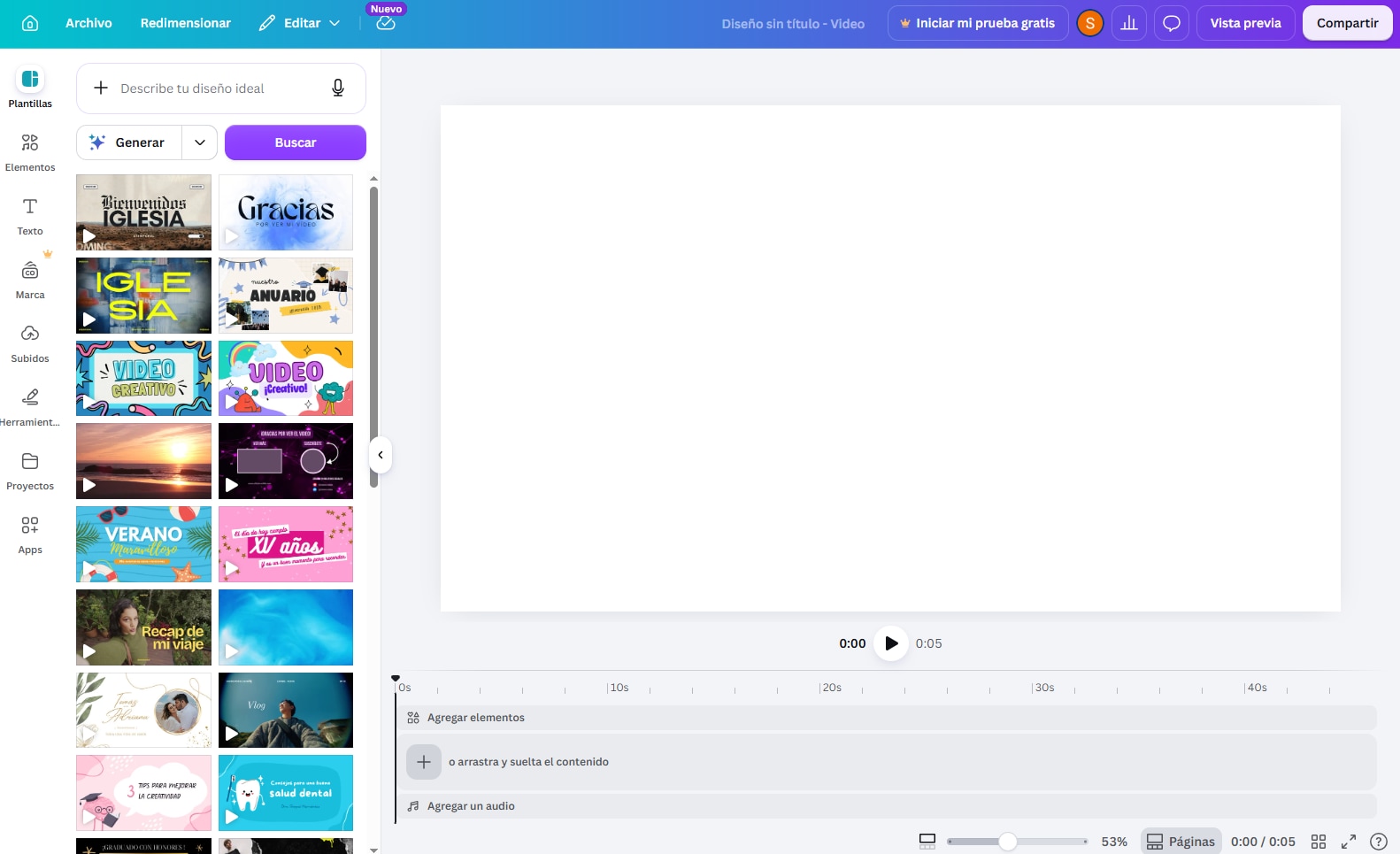
Task: Start Iniciar mi prueba gratis
Action: pos(978,24)
